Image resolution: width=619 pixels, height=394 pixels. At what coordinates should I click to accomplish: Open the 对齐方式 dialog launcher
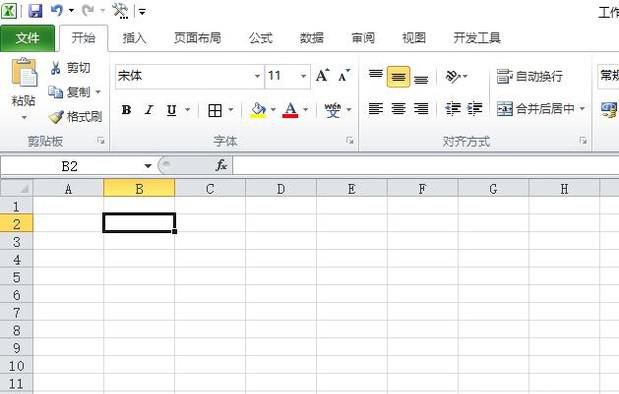click(583, 141)
